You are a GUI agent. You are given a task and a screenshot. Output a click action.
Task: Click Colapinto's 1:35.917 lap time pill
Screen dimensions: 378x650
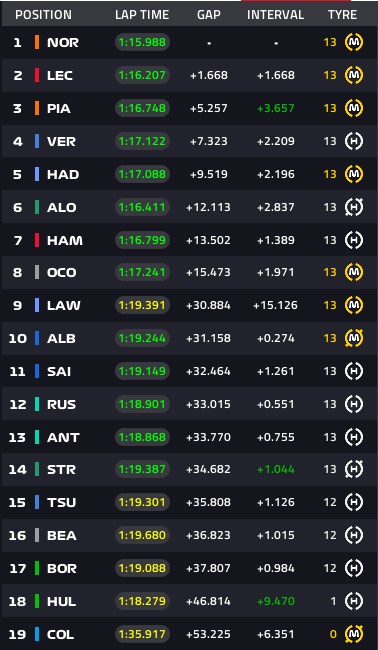pyautogui.click(x=142, y=634)
